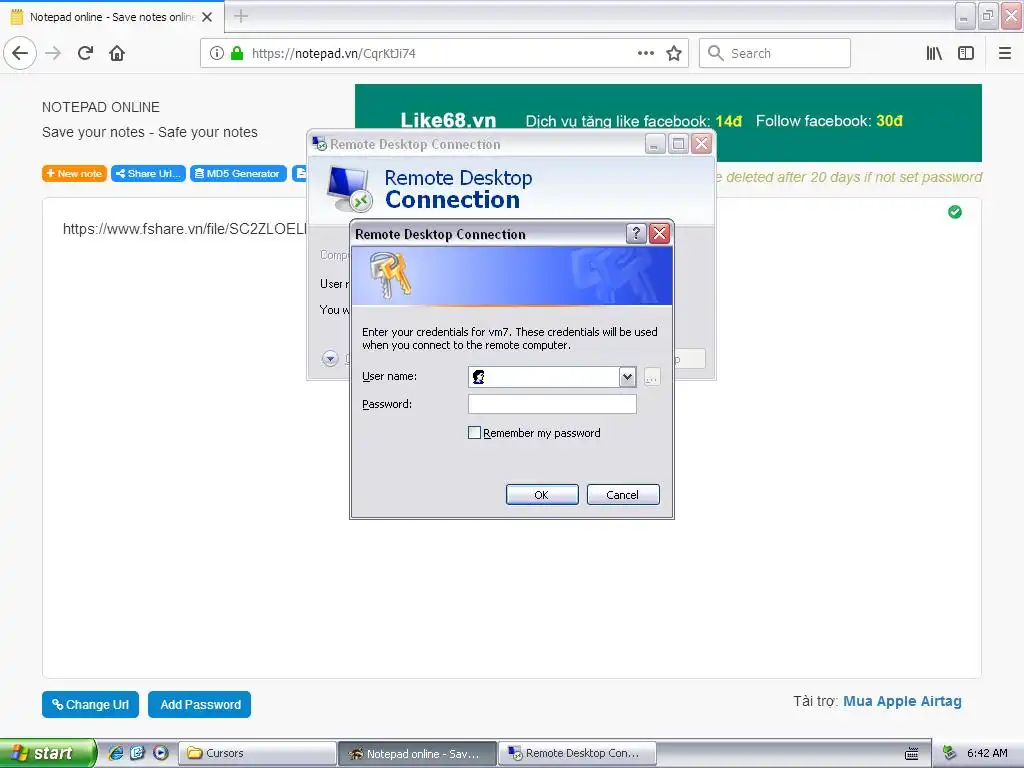
Task: Click the Add Password button
Action: 200,704
